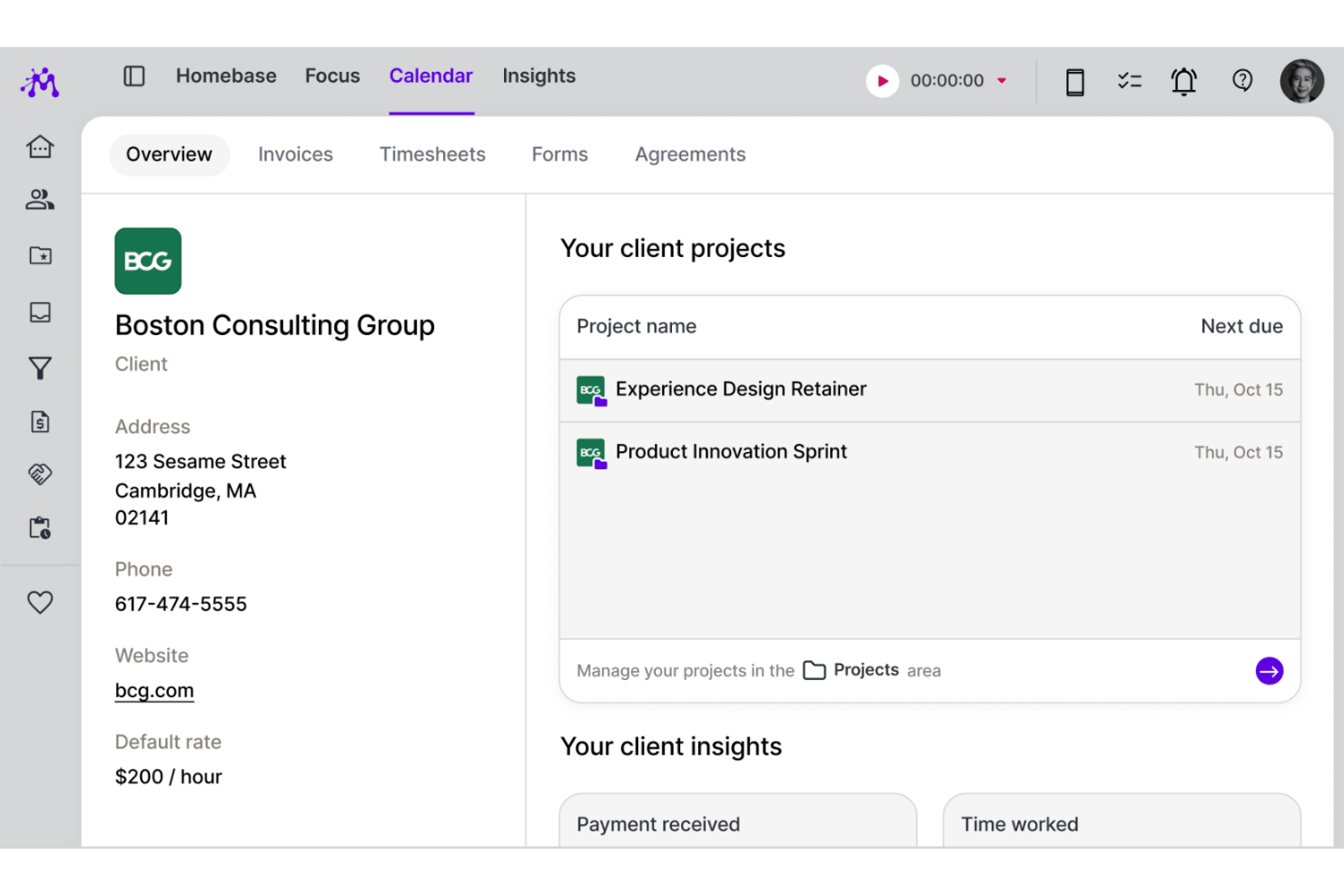1344x896 pixels.
Task: Switch to the Agreements tab
Action: pos(690,155)
